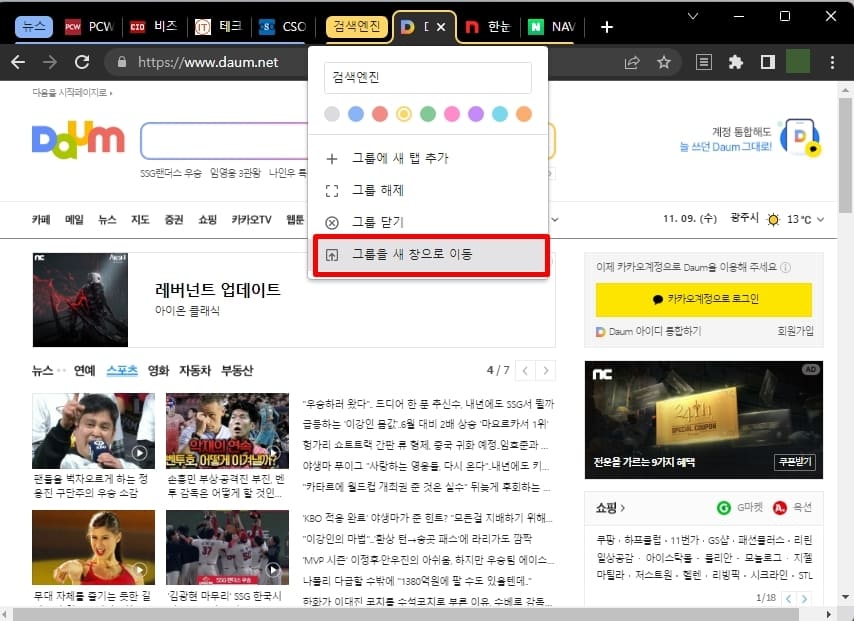Expand the 쇼핑 section with its arrow
854x621 pixels.
click(x=623, y=506)
